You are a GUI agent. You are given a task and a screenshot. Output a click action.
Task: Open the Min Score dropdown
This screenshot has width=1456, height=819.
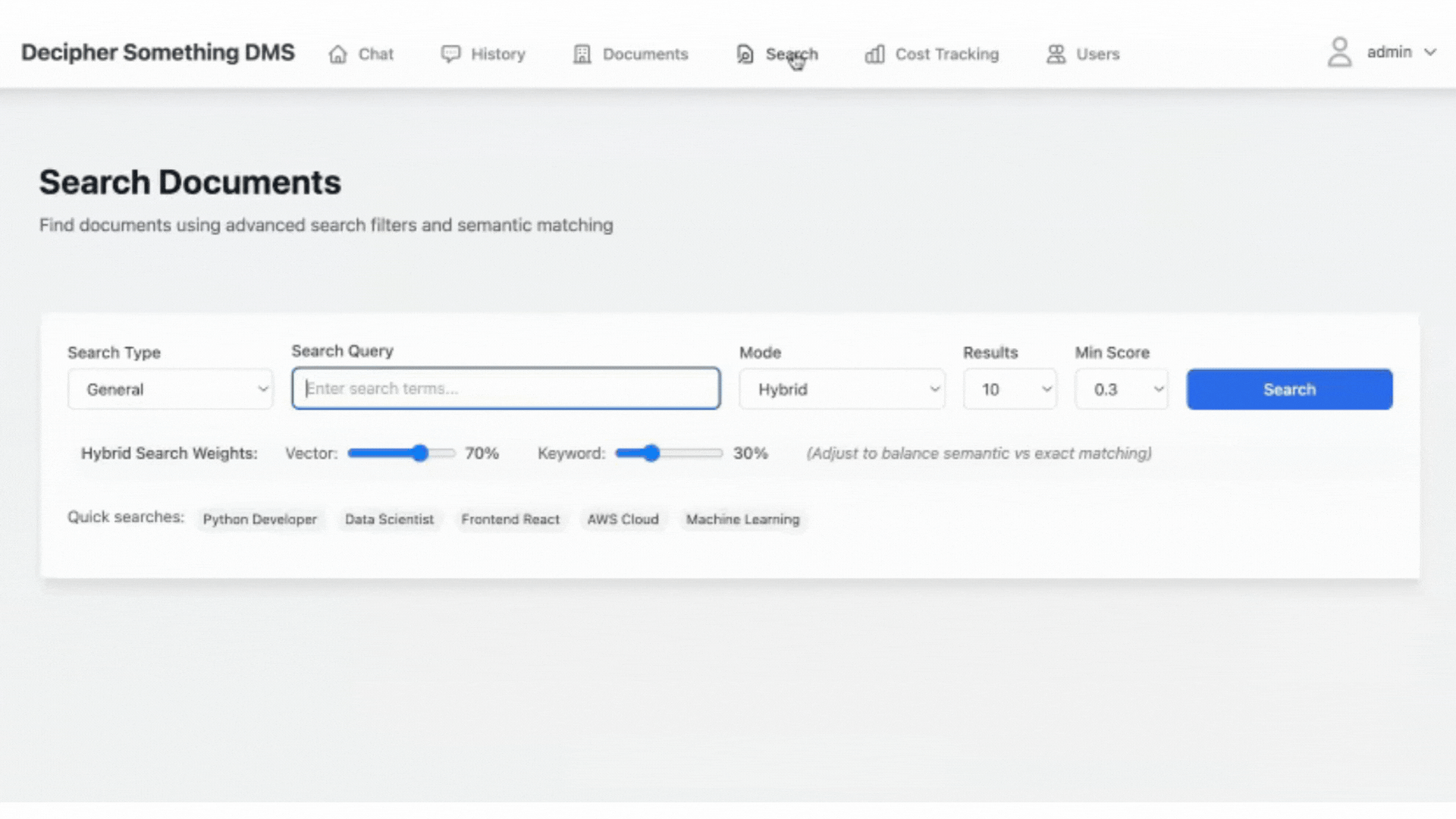click(1121, 389)
